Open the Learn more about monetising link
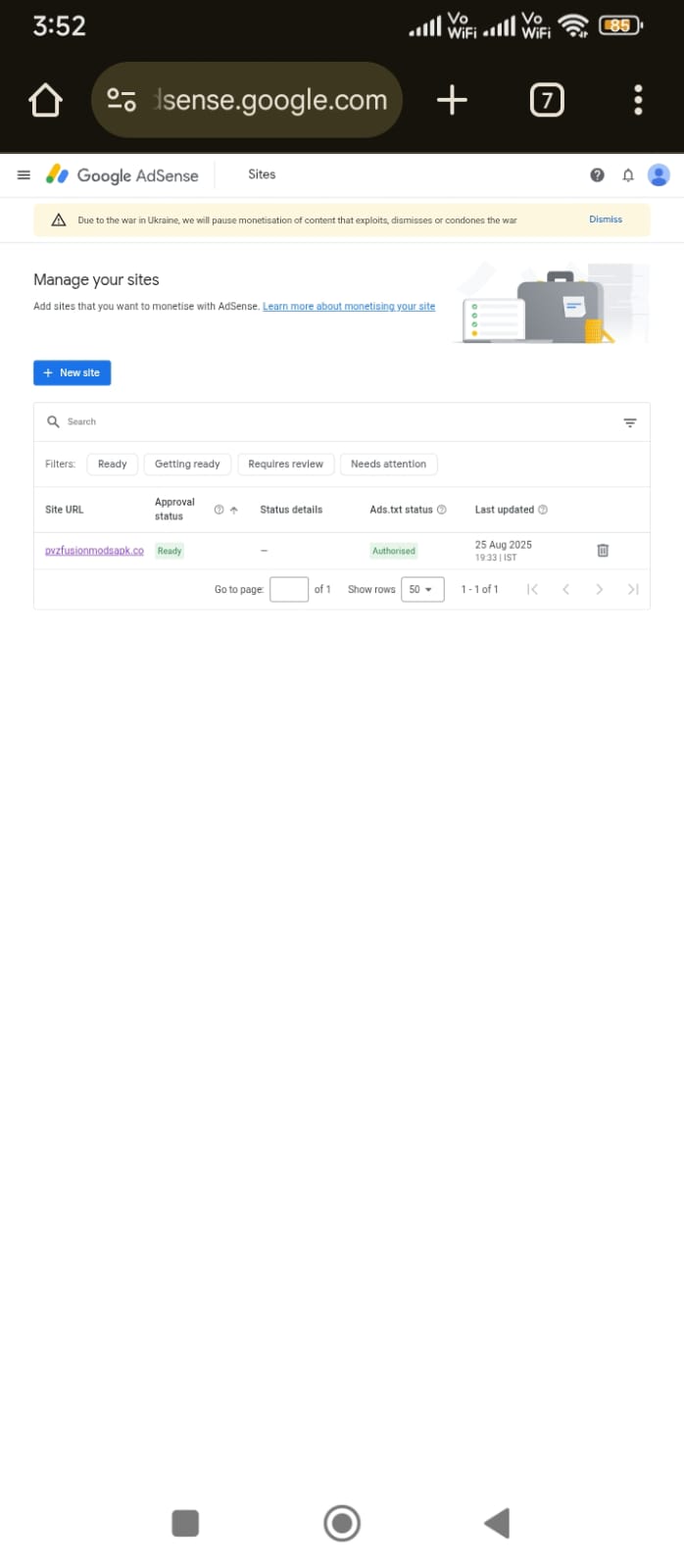684x1568 pixels. (349, 307)
